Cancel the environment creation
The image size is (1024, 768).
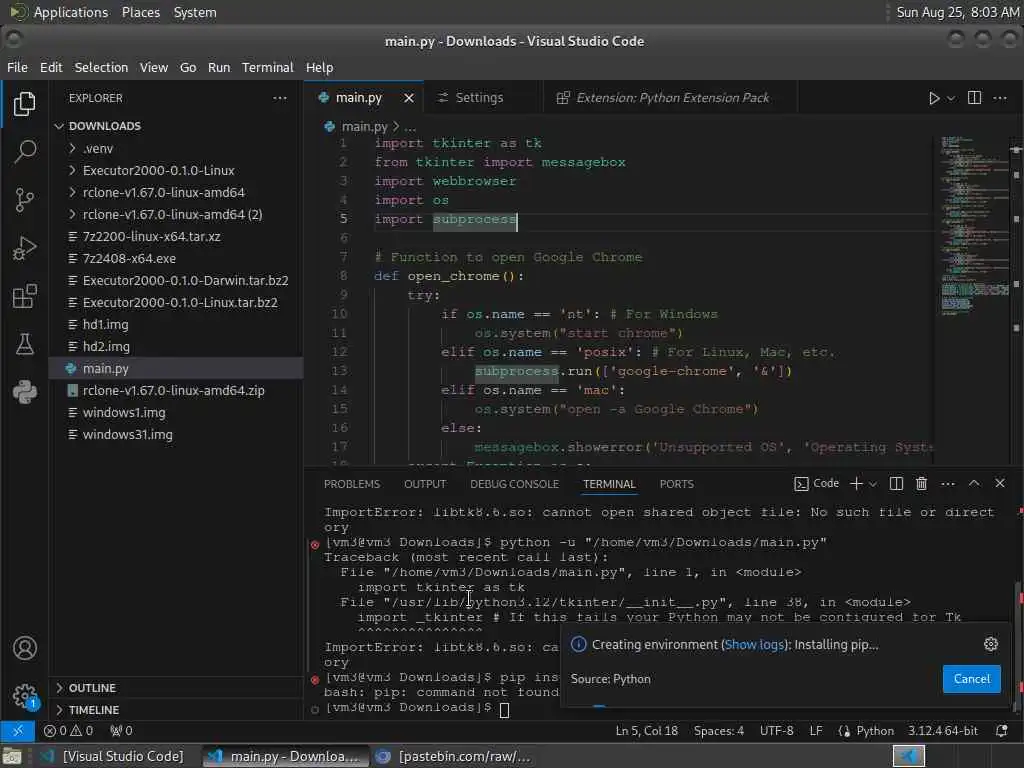pyautogui.click(x=972, y=679)
